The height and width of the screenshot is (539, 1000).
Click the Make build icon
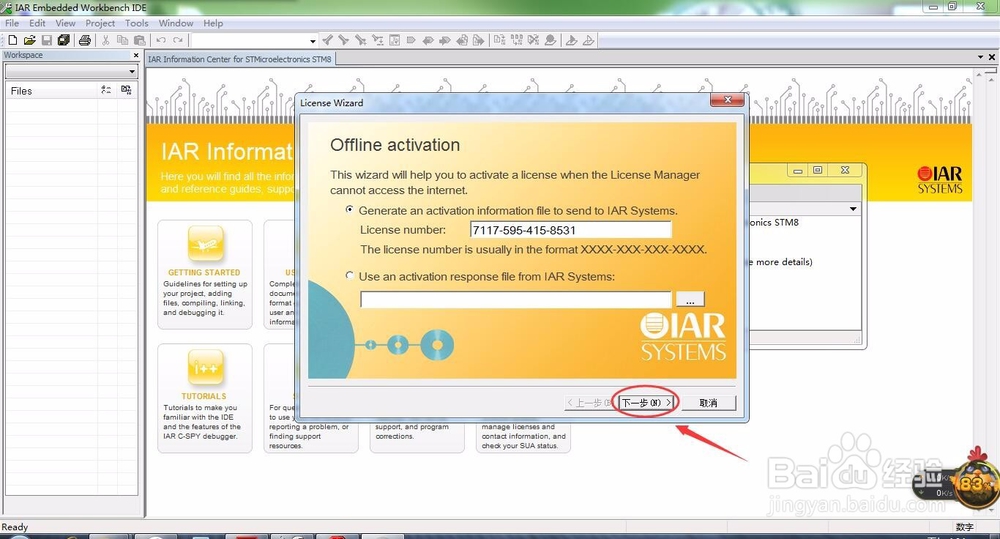click(517, 40)
